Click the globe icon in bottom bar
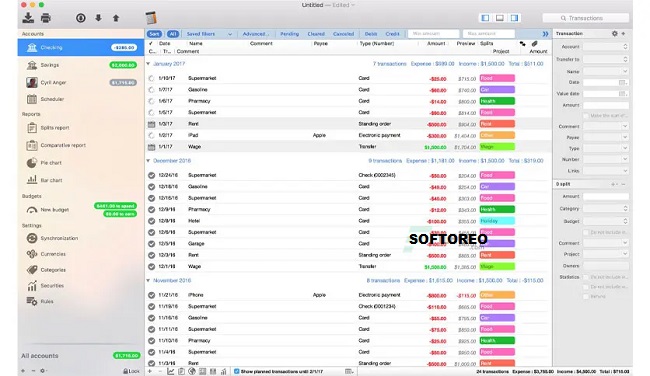This screenshot has width=650, height=376. click(x=192, y=371)
